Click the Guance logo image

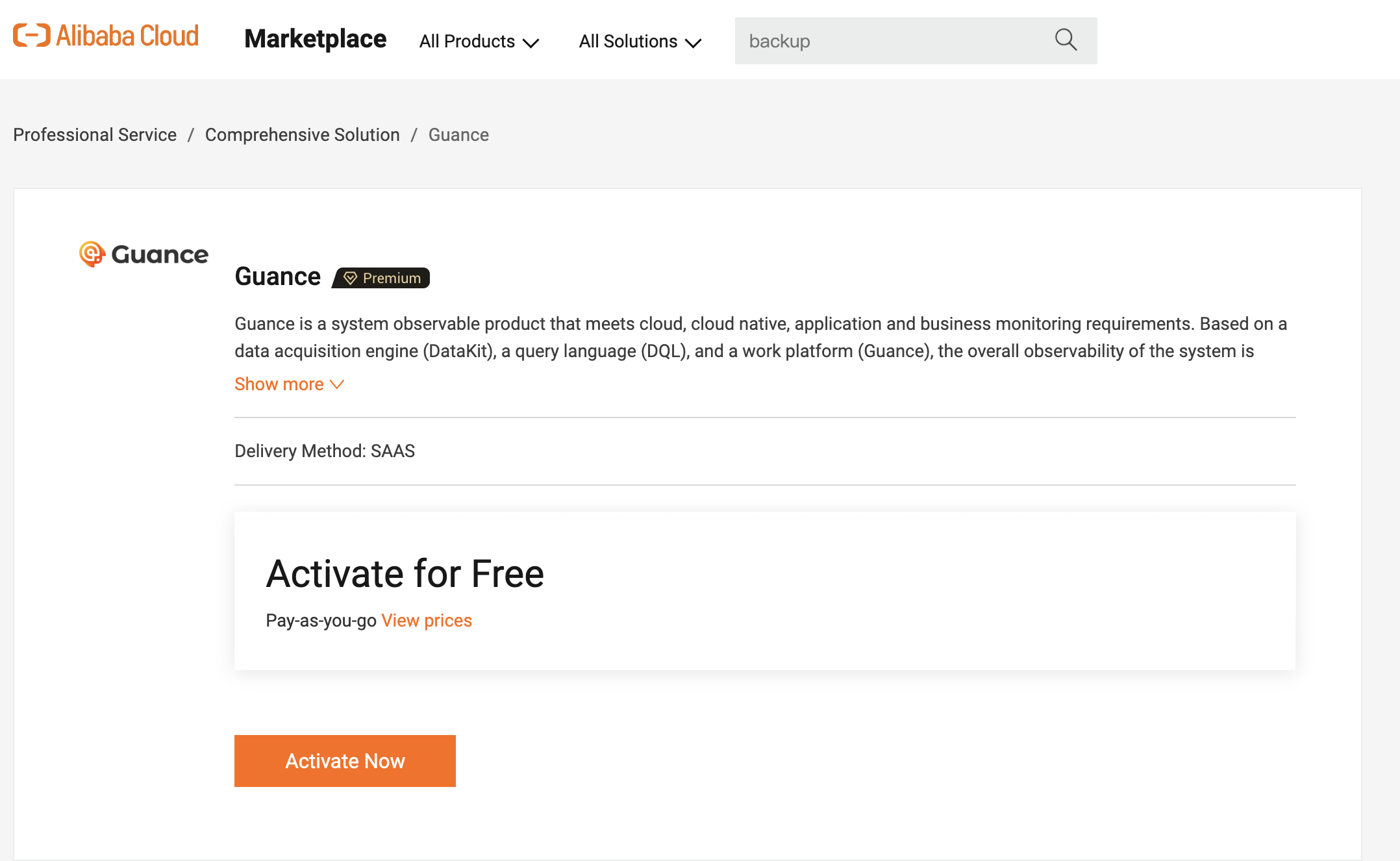point(144,254)
